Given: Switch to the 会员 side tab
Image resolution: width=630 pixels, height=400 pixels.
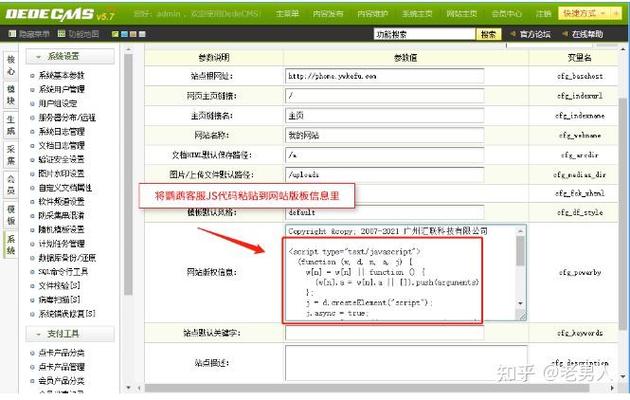Looking at the screenshot, I should [11, 185].
